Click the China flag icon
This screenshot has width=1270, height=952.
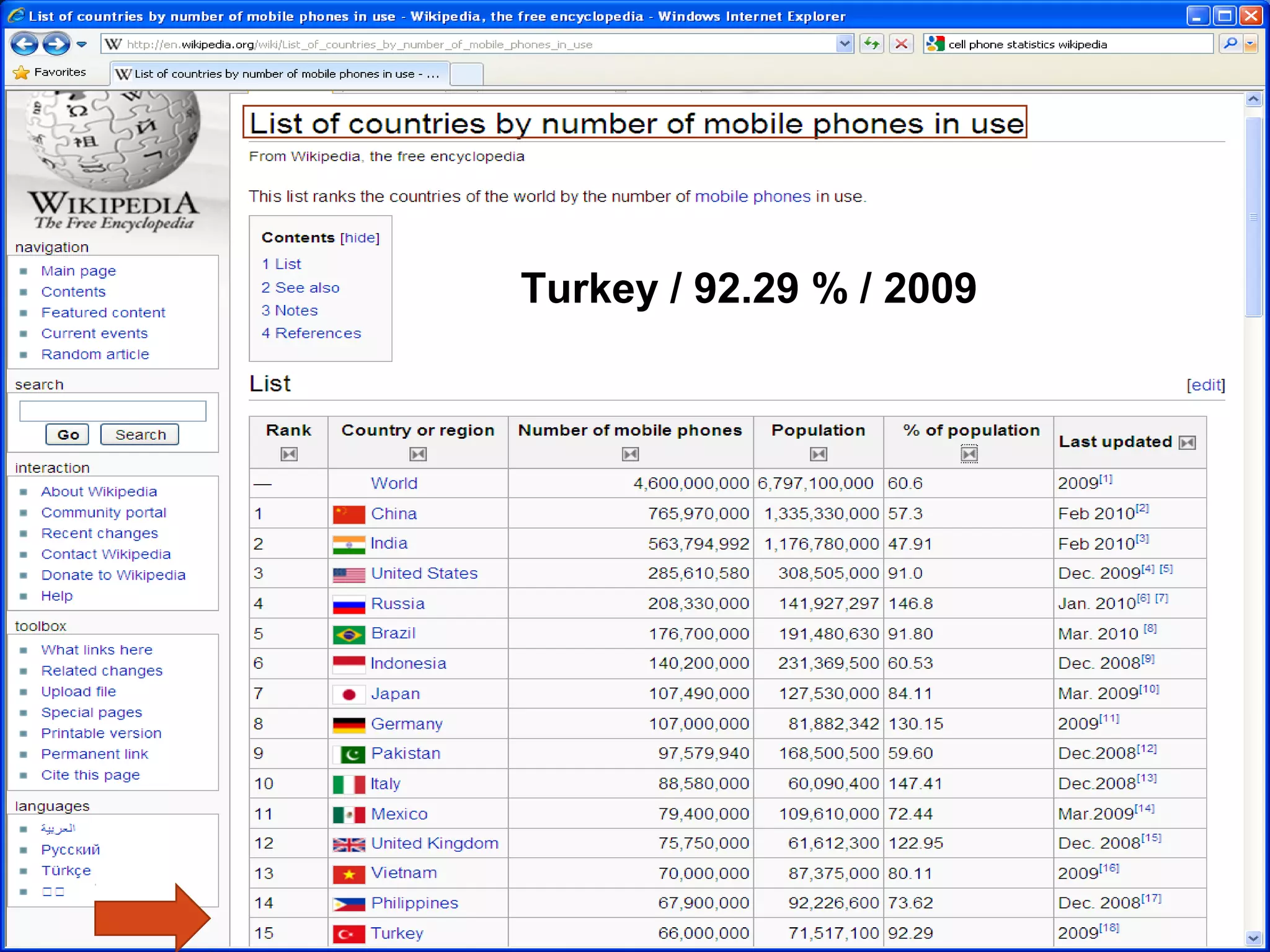349,514
